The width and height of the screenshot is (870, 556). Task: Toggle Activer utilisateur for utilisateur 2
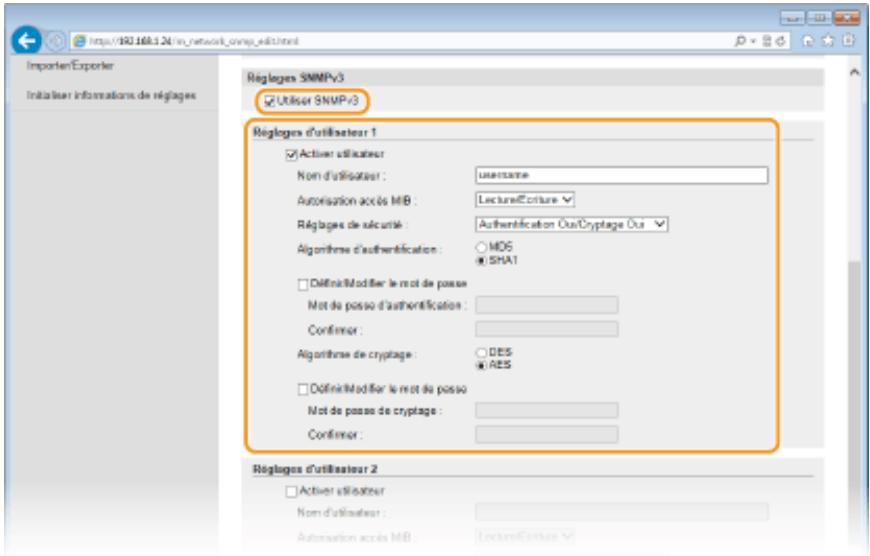[291, 492]
